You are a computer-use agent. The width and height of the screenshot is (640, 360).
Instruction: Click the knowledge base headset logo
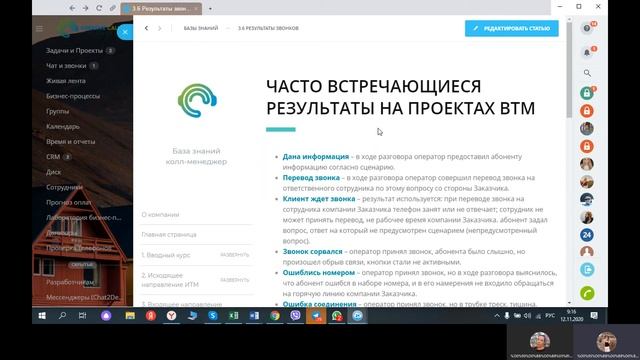(x=198, y=100)
